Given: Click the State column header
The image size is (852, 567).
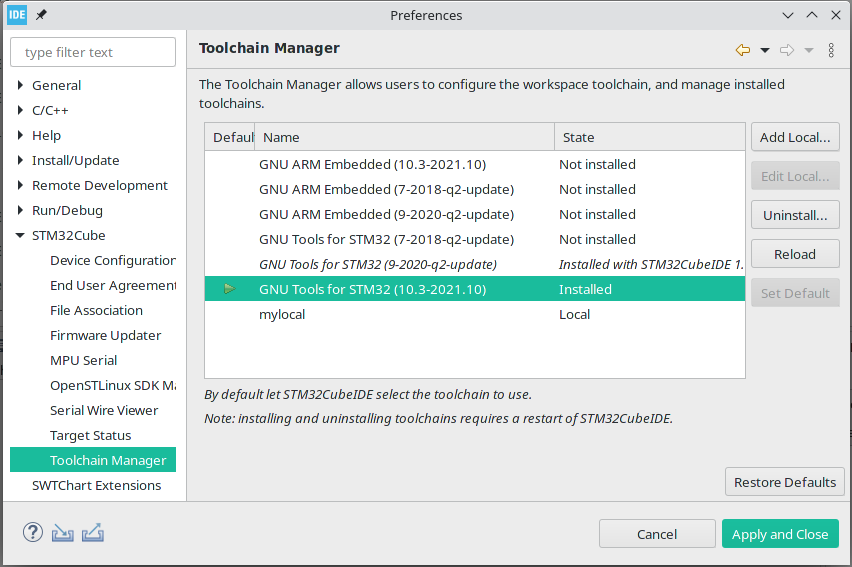Looking at the screenshot, I should tap(649, 137).
